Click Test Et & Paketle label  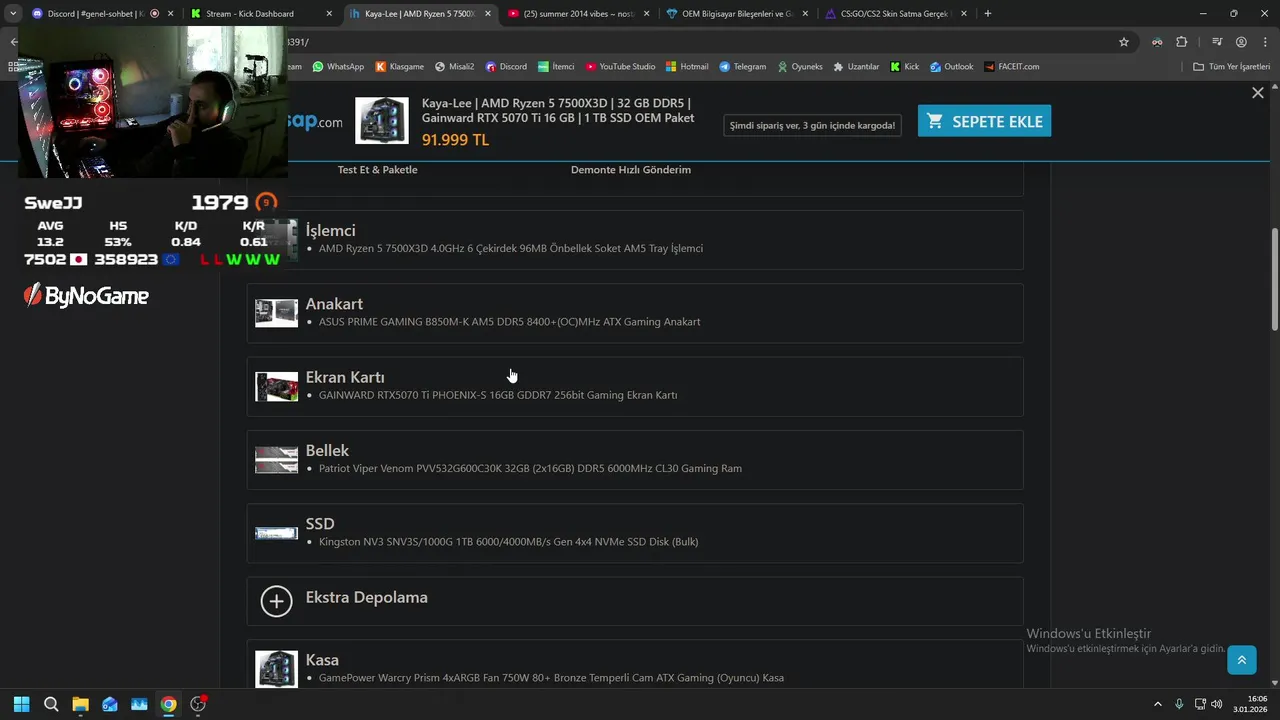(x=377, y=170)
